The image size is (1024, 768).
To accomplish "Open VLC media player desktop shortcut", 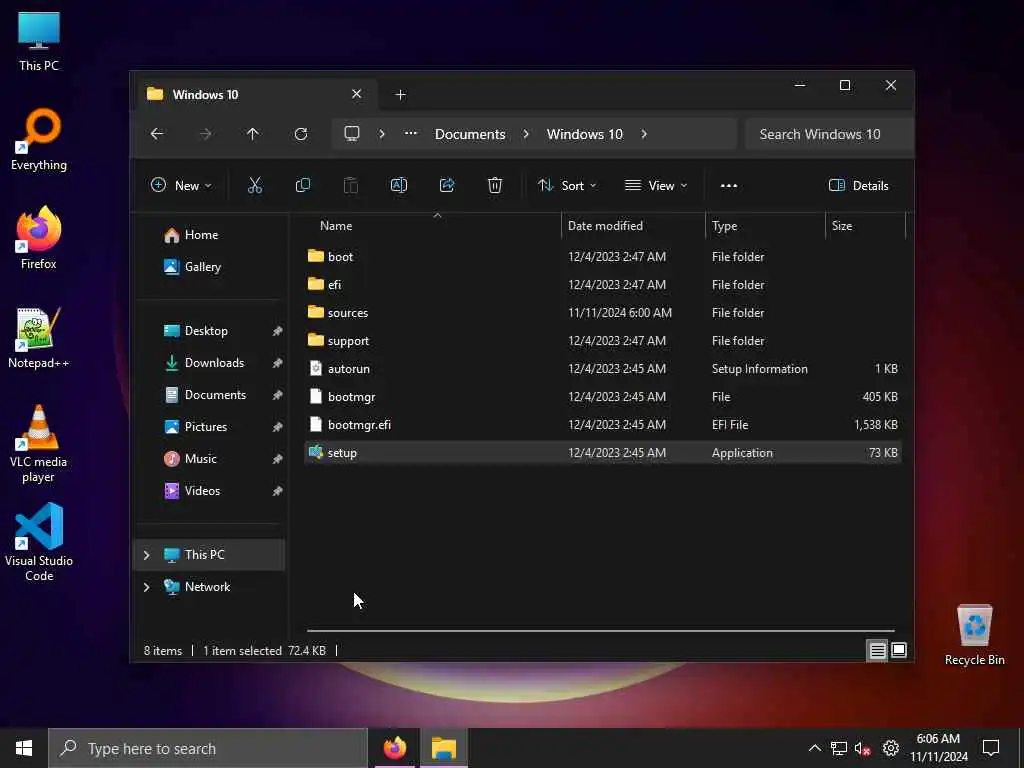I will 39,444.
